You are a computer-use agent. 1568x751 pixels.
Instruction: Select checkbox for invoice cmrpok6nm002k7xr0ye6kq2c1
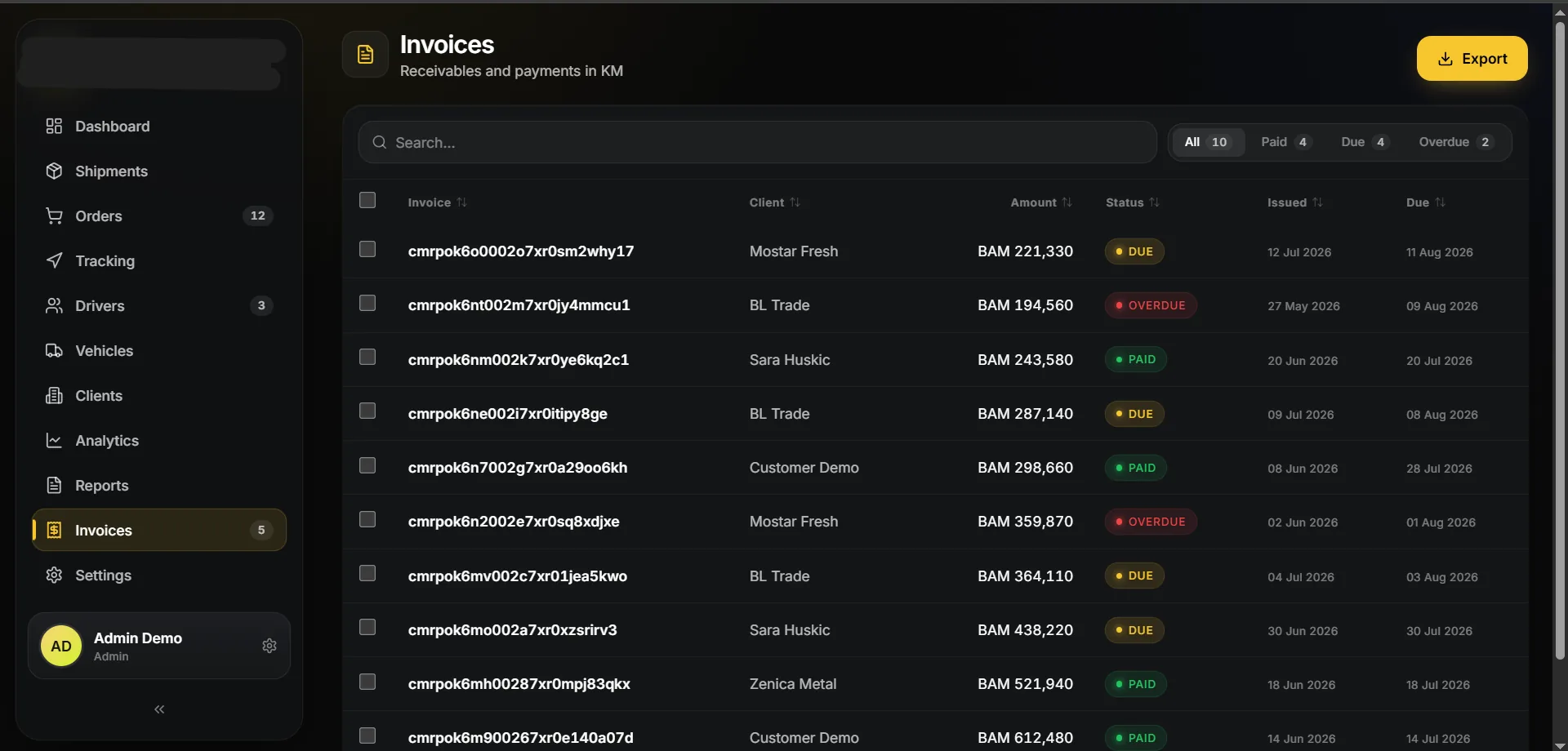click(x=367, y=357)
